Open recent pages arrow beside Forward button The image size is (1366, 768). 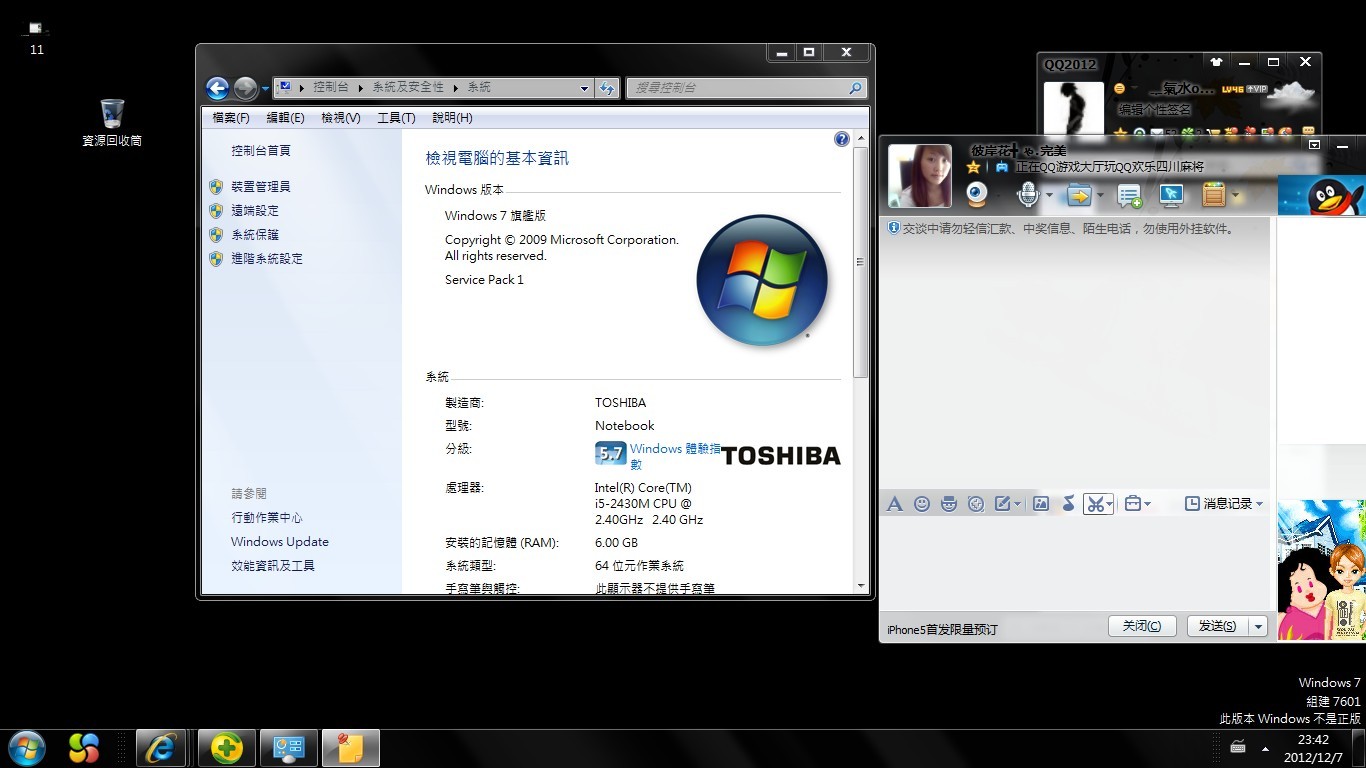265,88
